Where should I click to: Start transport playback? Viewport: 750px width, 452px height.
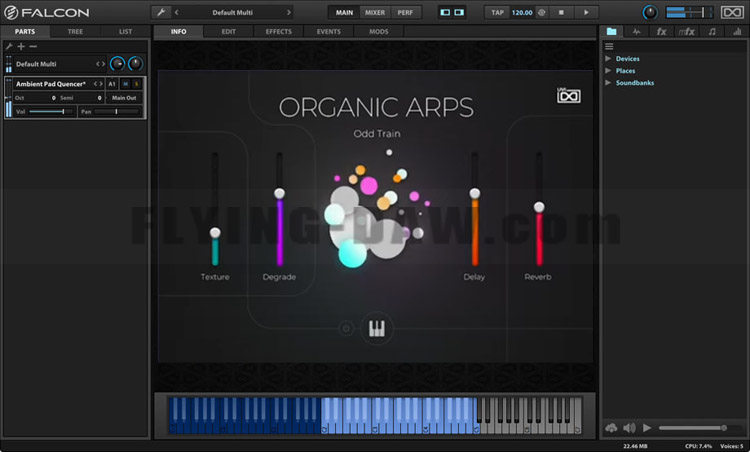tap(586, 12)
